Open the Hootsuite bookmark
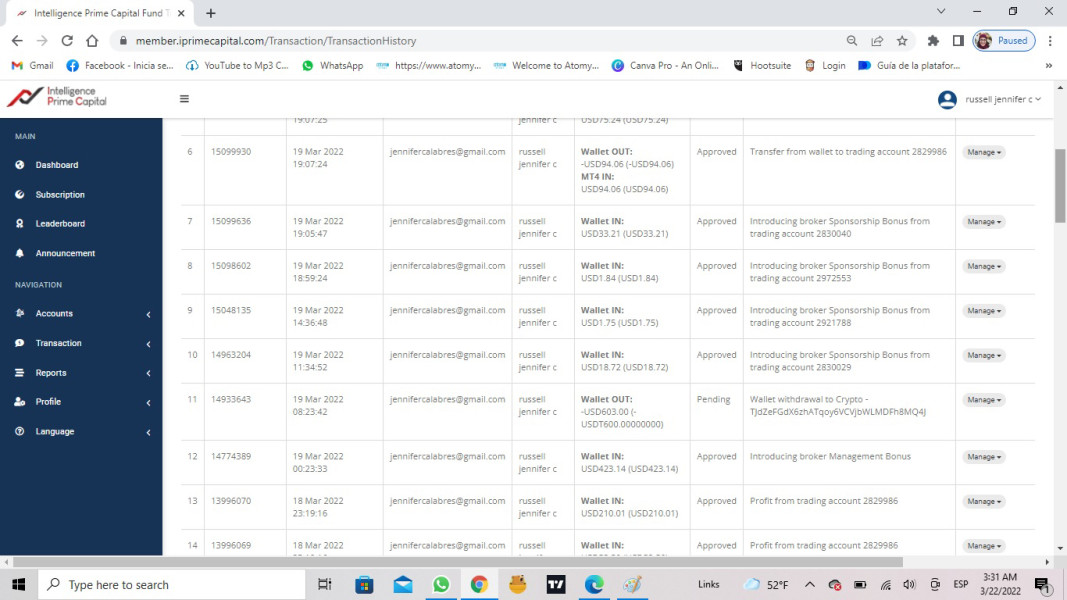Viewport: 1067px width, 600px height. coord(761,66)
